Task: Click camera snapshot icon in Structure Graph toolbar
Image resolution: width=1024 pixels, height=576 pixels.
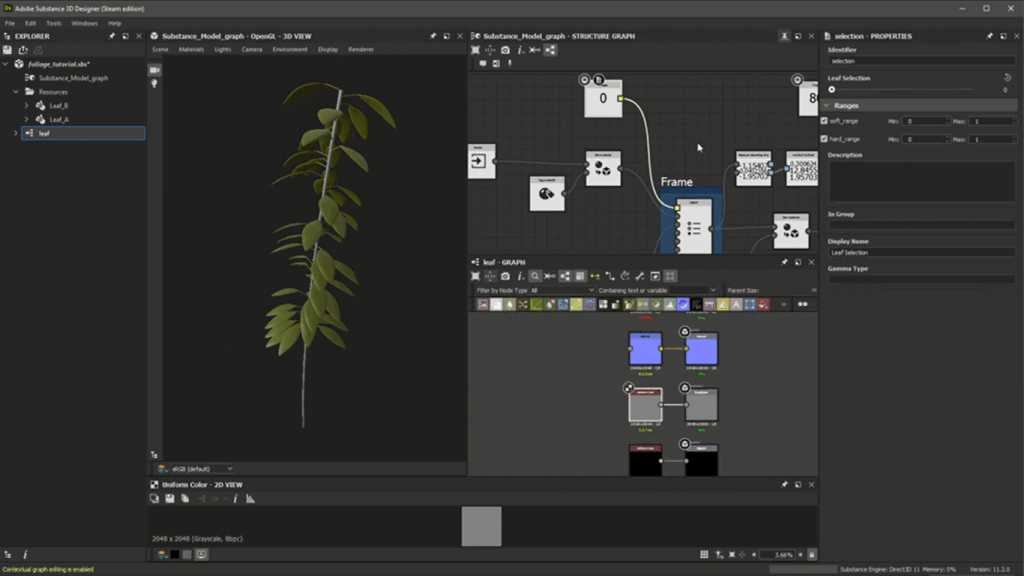Action: (505, 50)
